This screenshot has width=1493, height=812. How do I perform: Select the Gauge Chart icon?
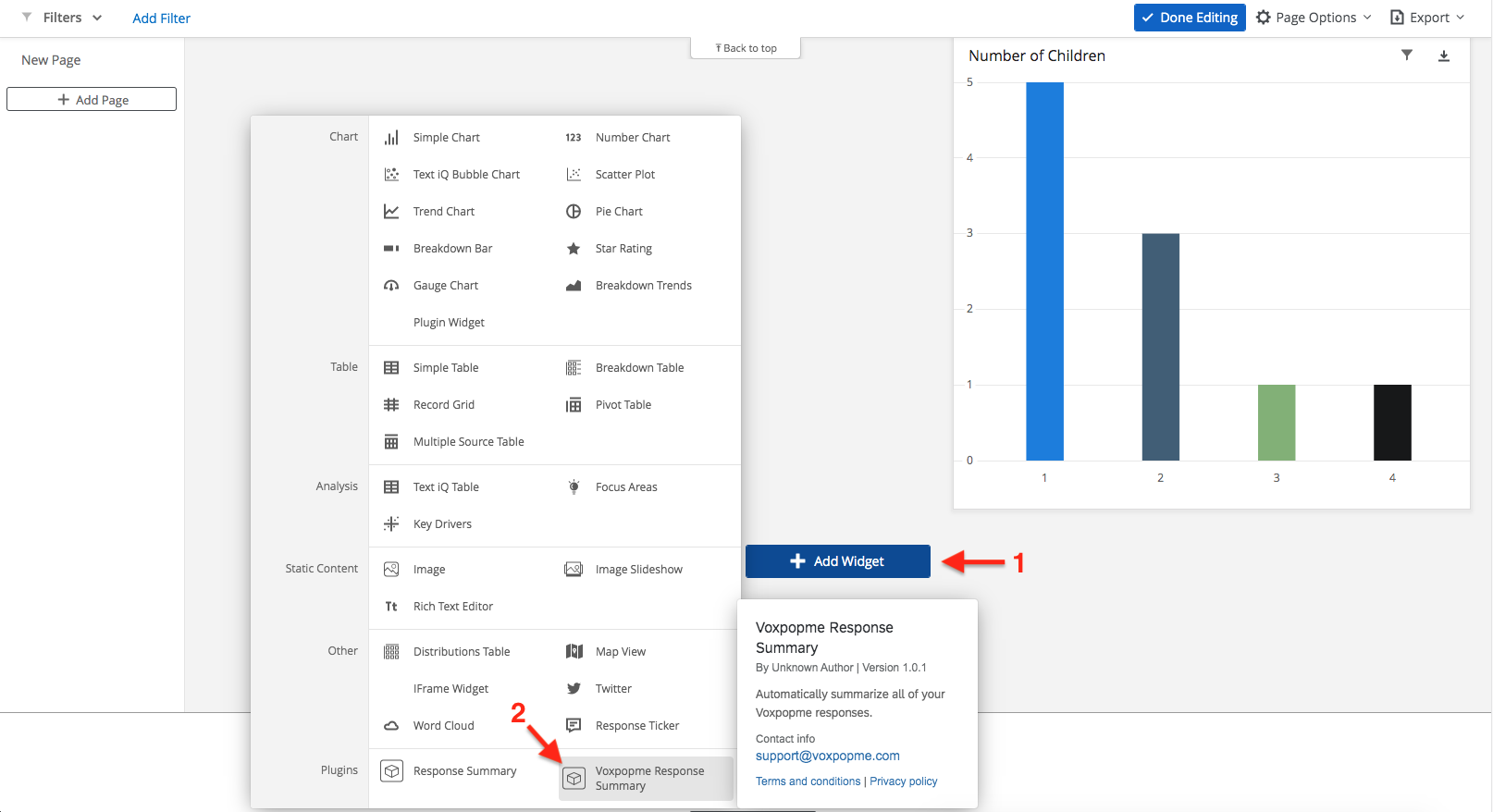click(391, 286)
